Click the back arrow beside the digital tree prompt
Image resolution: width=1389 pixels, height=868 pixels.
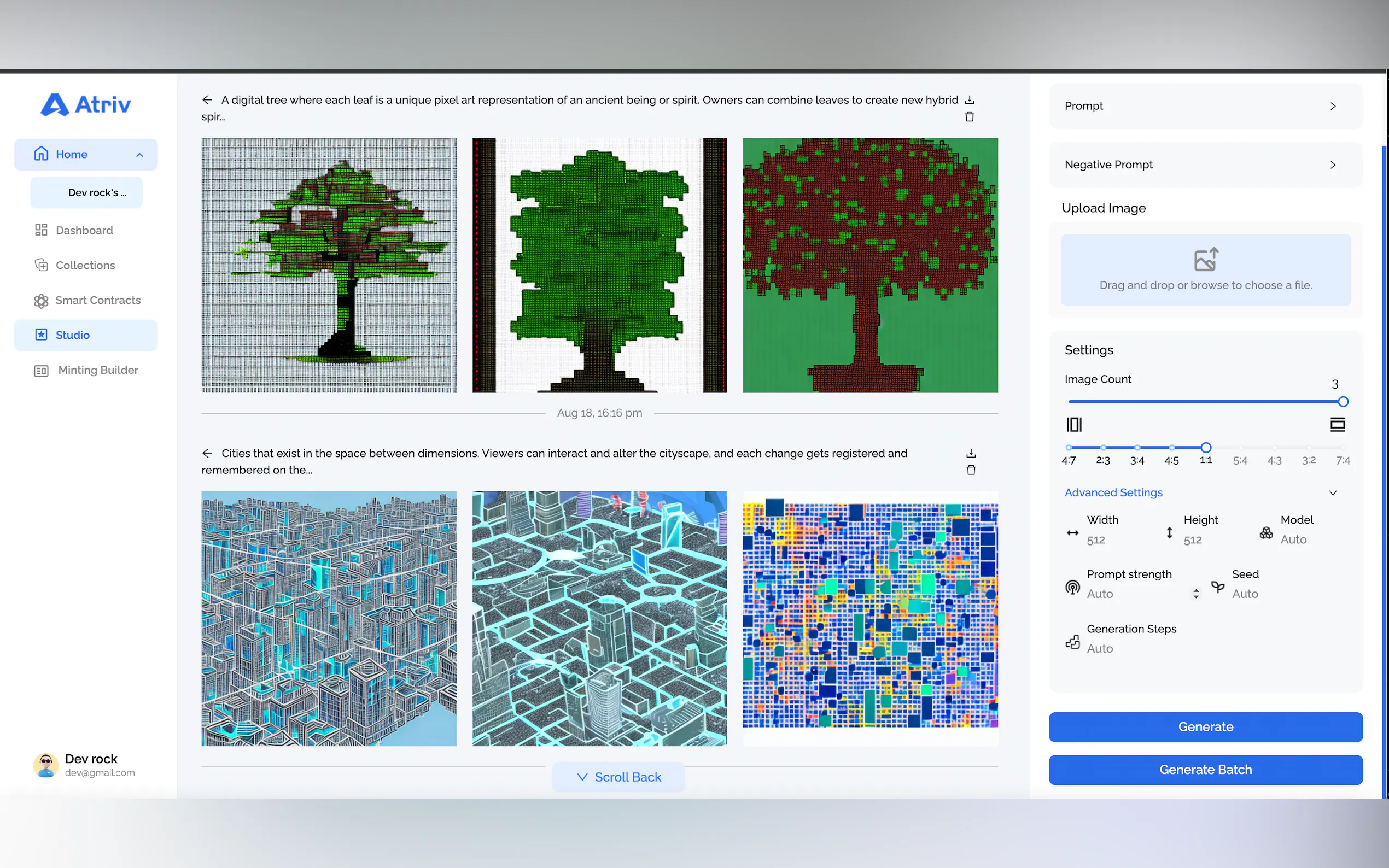tap(207, 100)
